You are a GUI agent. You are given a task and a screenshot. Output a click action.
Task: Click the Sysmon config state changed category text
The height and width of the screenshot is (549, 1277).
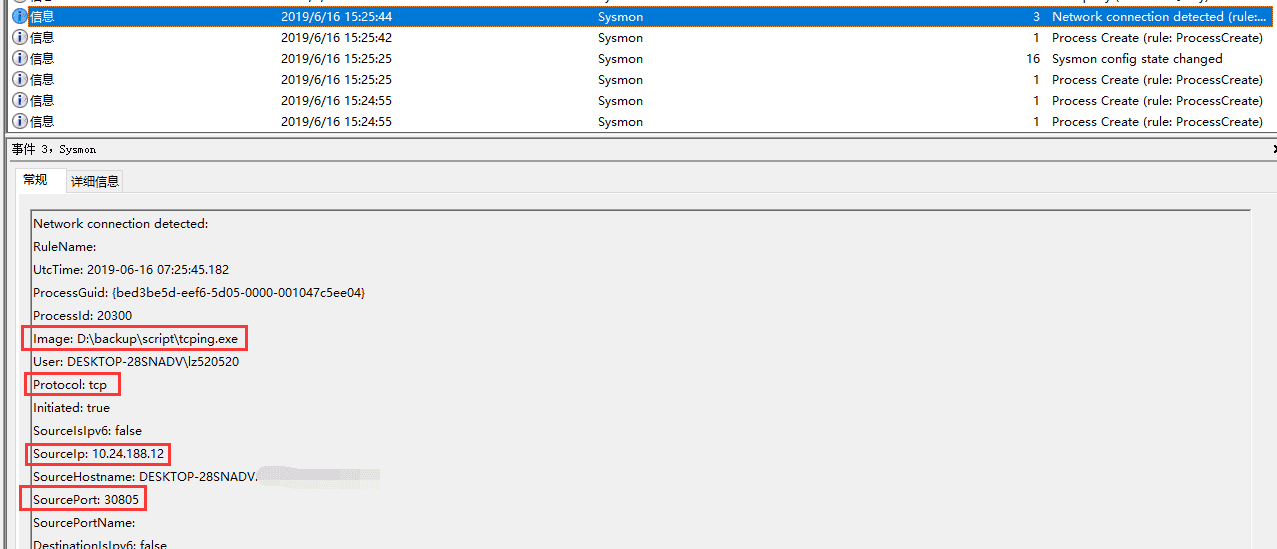click(x=1137, y=59)
